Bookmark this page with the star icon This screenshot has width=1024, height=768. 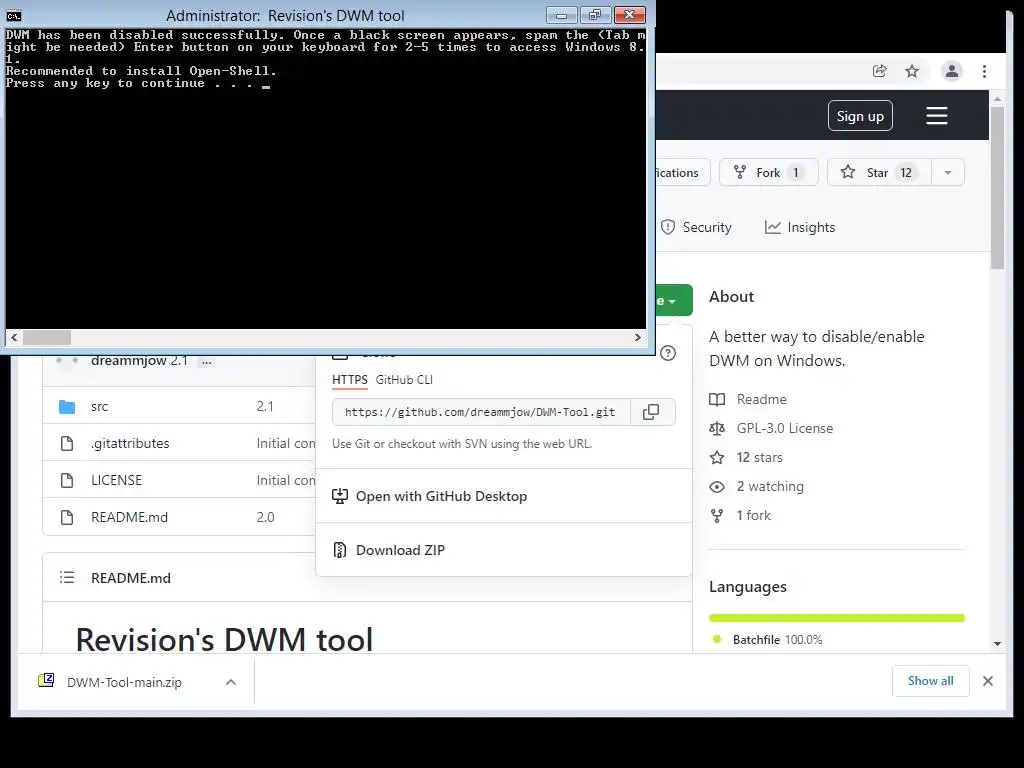pyautogui.click(x=912, y=71)
